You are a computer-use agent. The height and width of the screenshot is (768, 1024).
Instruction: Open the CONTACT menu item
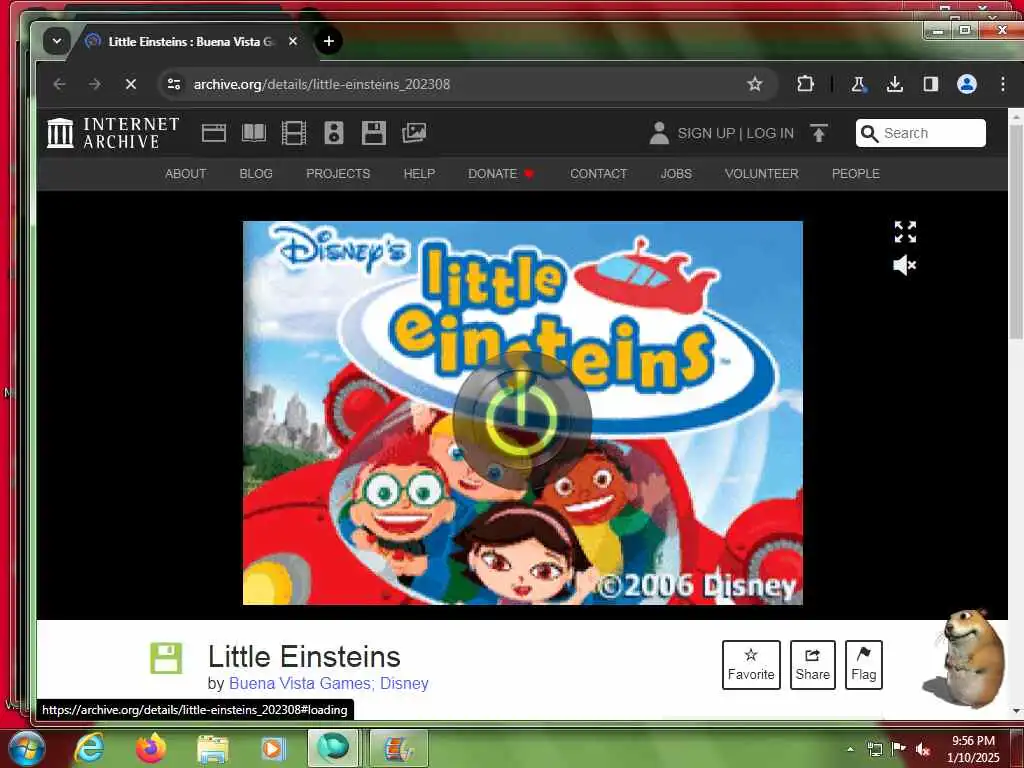click(x=598, y=174)
